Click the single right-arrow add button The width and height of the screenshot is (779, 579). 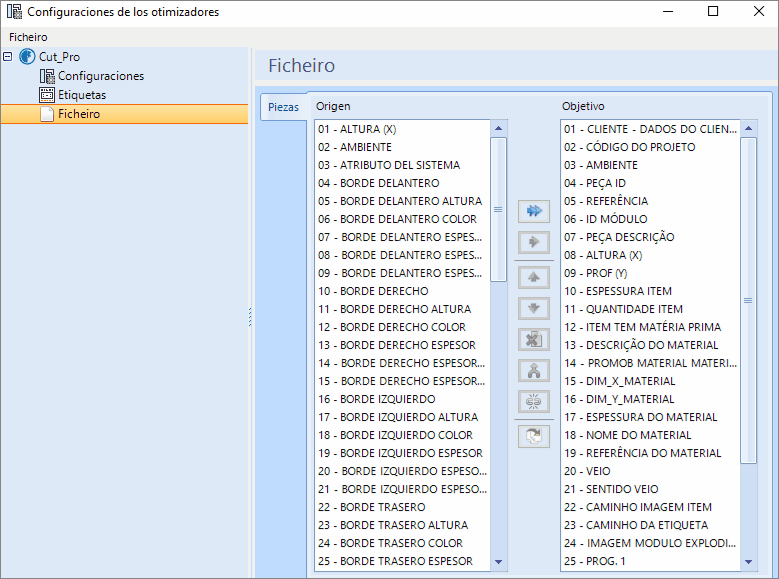tap(534, 243)
